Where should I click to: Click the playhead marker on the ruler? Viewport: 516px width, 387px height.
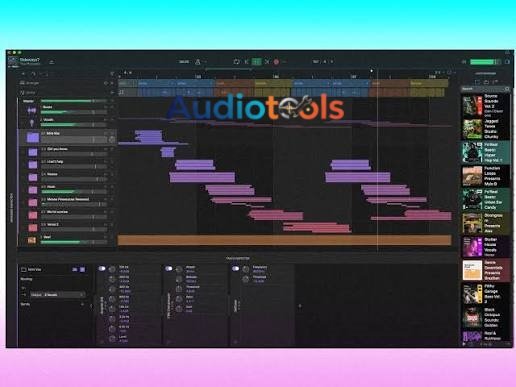pos(371,71)
